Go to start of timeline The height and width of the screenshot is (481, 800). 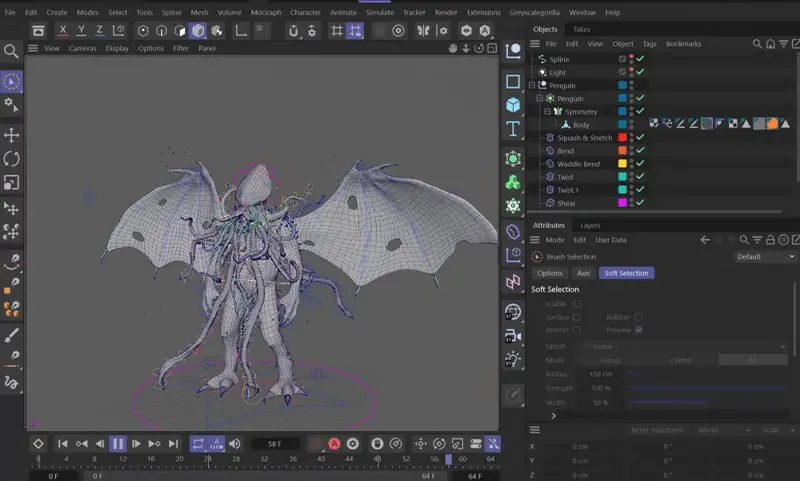(x=63, y=444)
